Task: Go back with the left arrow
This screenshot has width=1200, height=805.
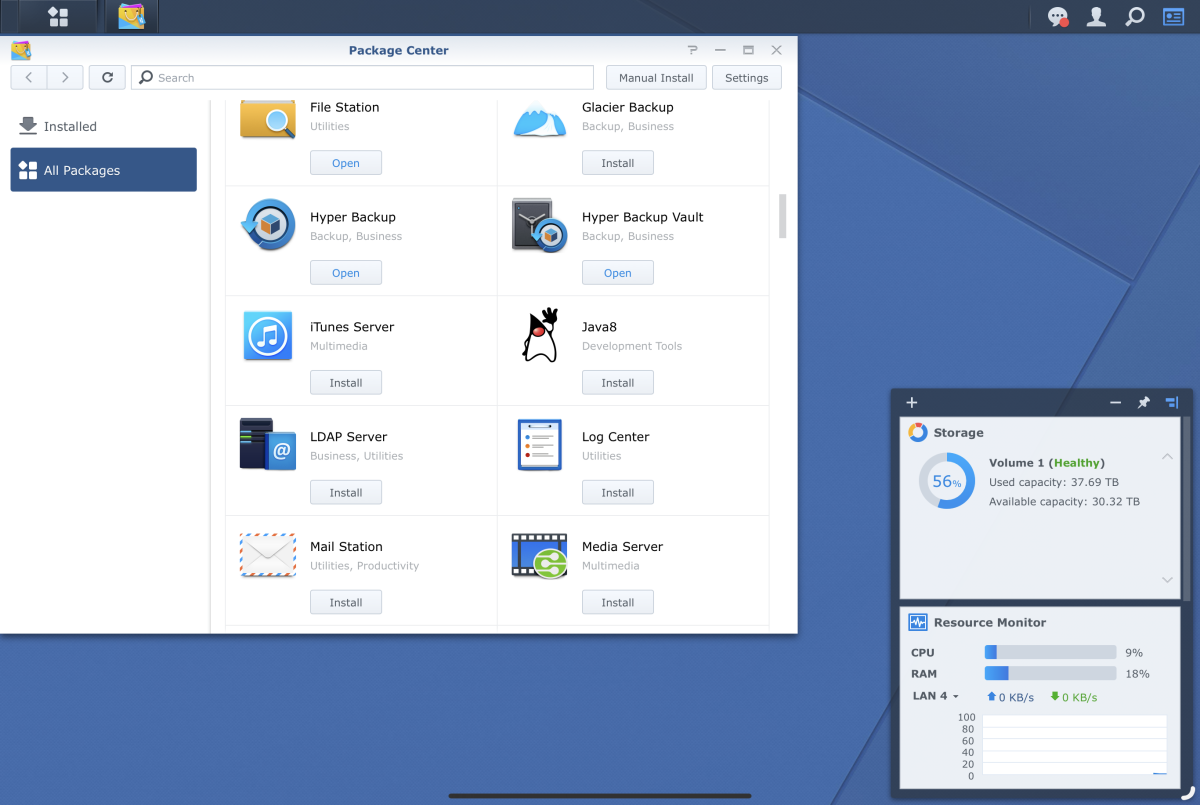Action: pyautogui.click(x=29, y=78)
